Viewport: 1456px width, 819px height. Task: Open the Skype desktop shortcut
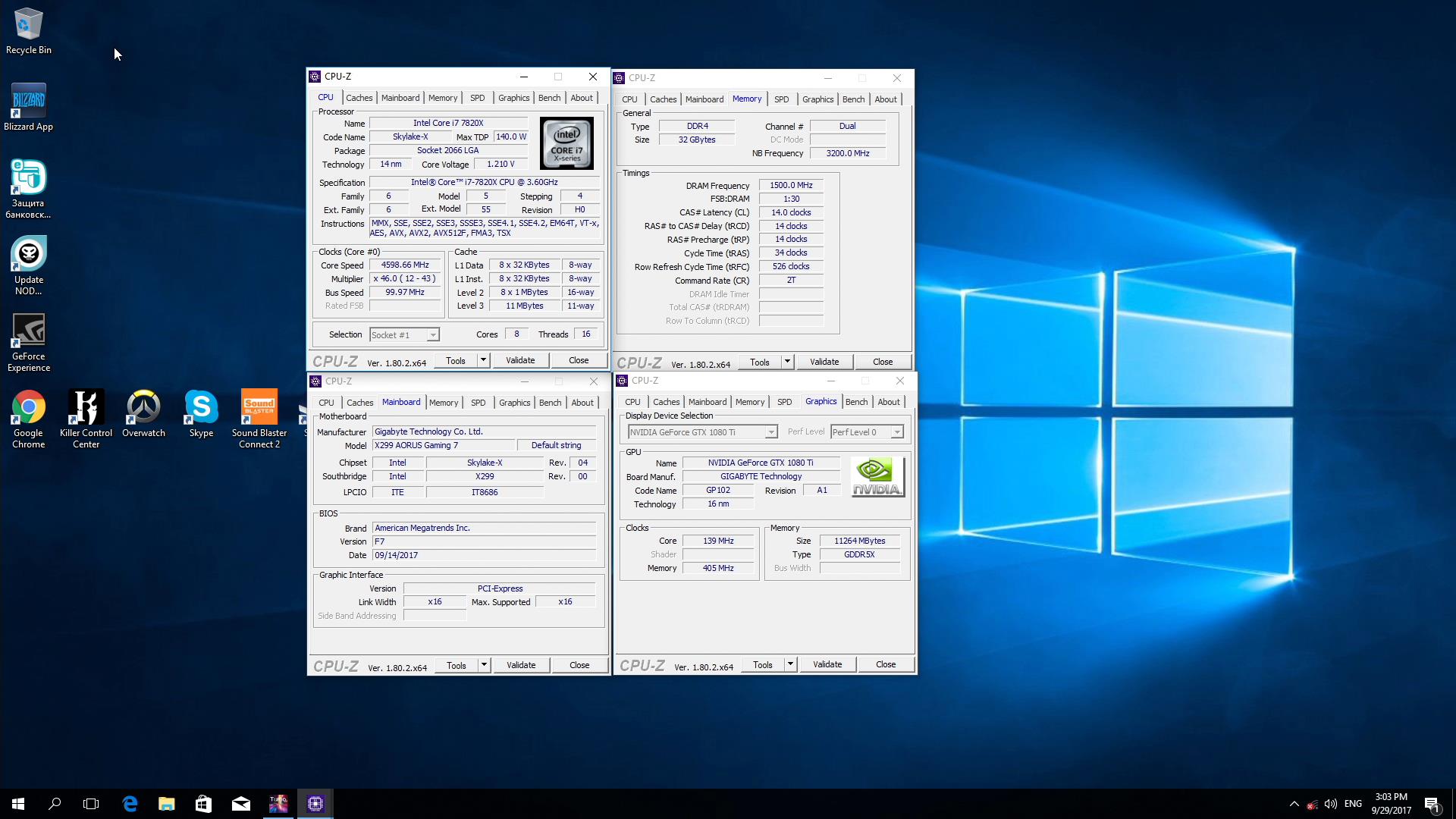201,414
